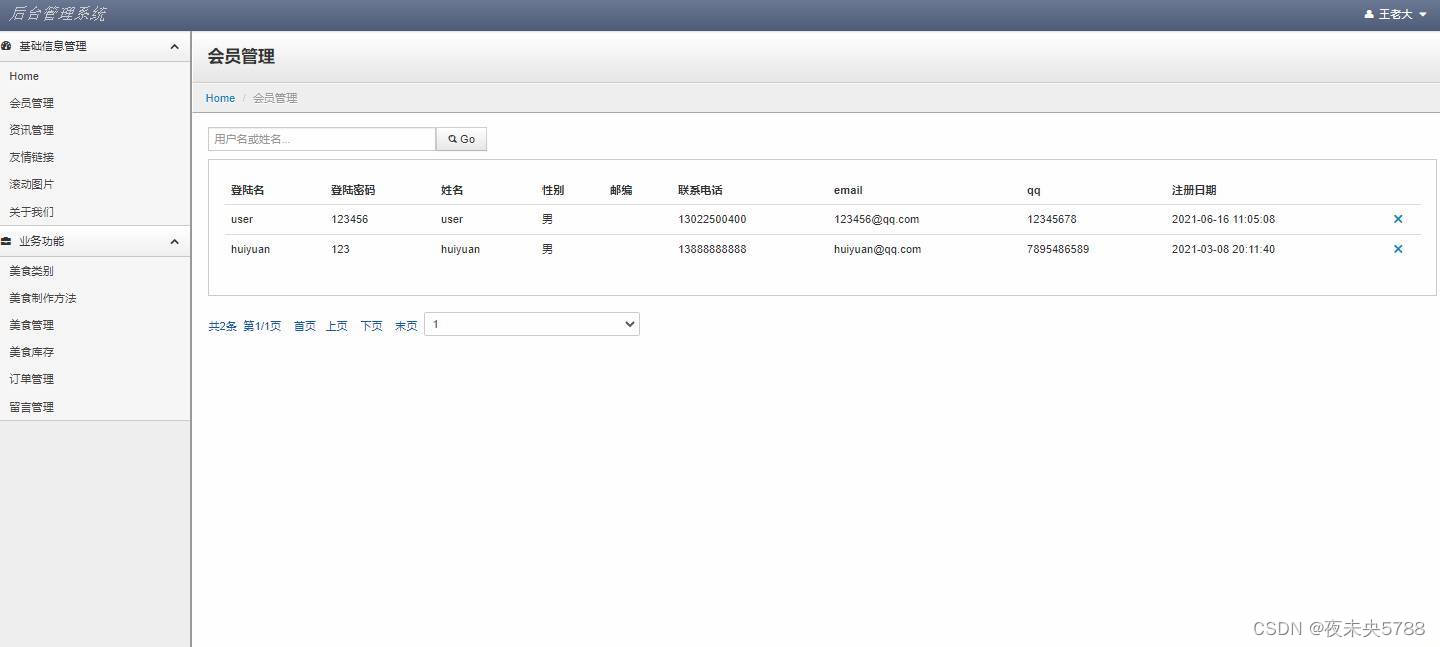Open 资讯管理 from the sidebar
Viewport: 1440px width, 647px height.
[x=32, y=130]
